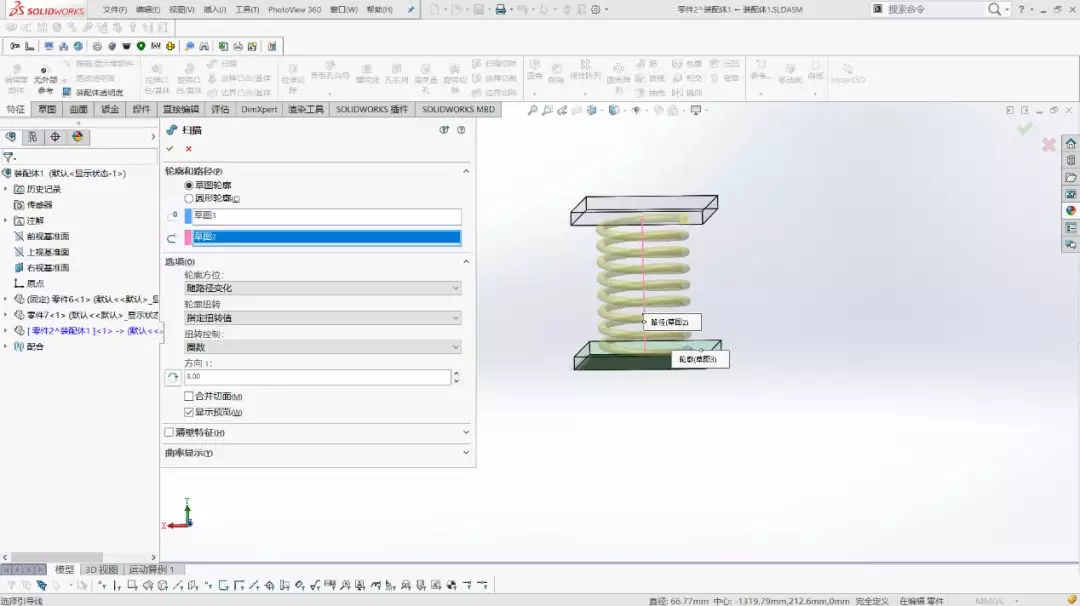This screenshot has width=1080, height=606.
Task: Switch to the Sketch ribbon tab
Action: pyautogui.click(x=47, y=109)
